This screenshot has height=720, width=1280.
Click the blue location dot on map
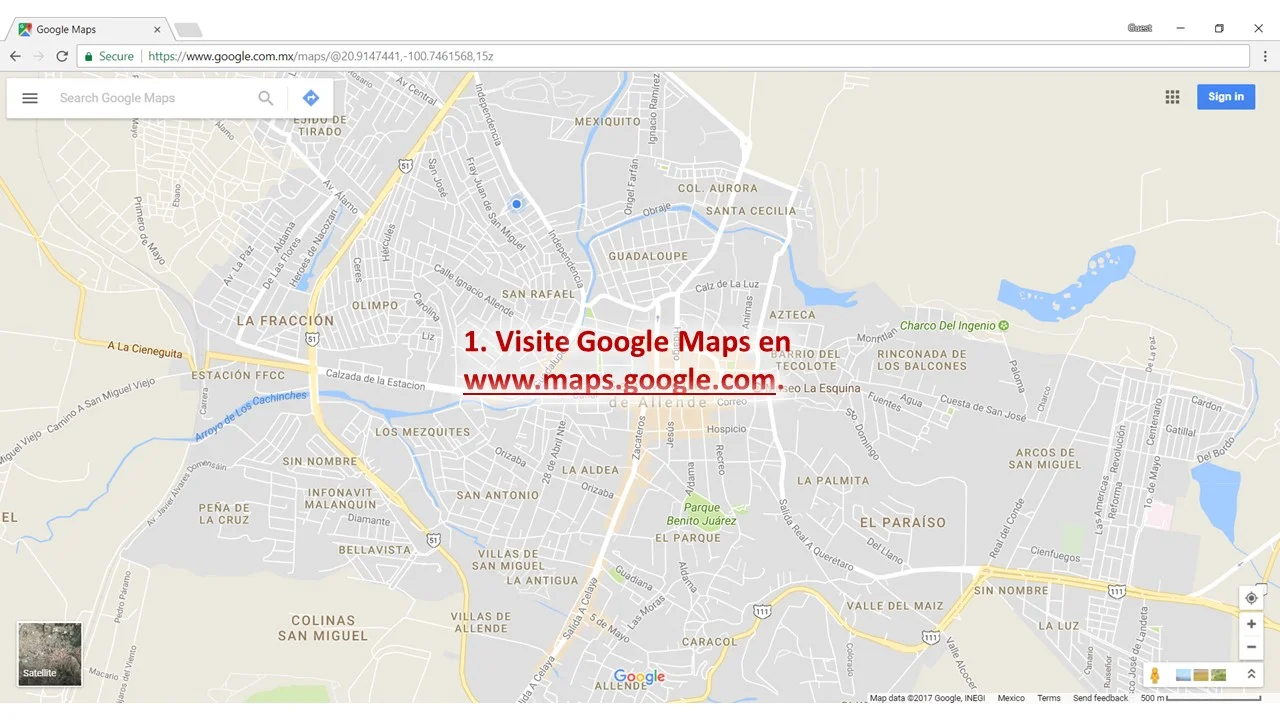[517, 204]
